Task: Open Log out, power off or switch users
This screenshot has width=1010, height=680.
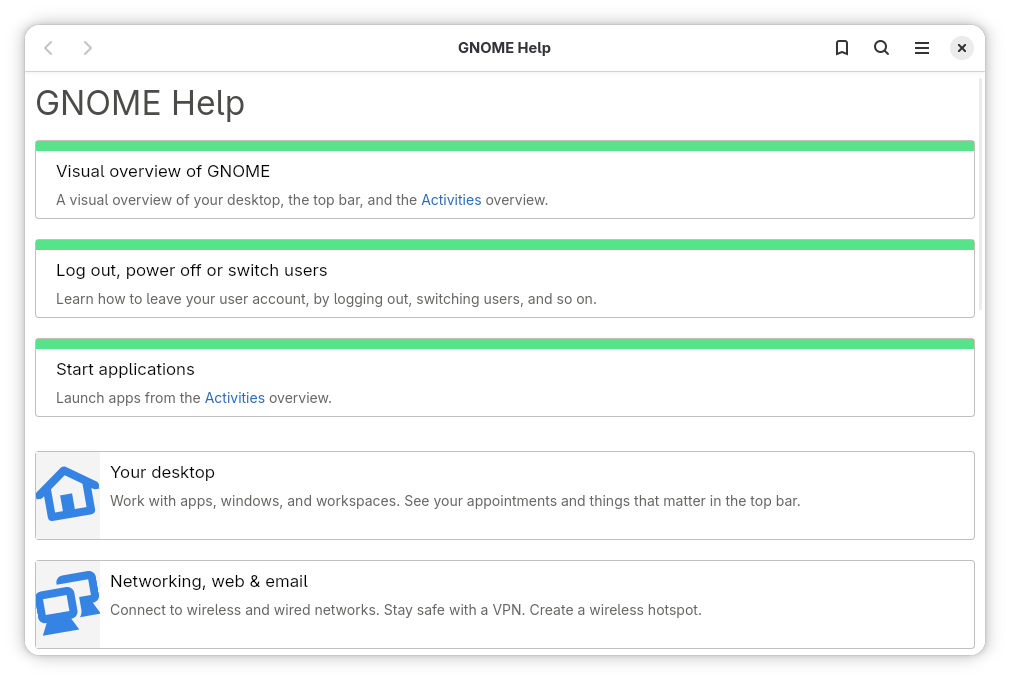Action: click(191, 270)
